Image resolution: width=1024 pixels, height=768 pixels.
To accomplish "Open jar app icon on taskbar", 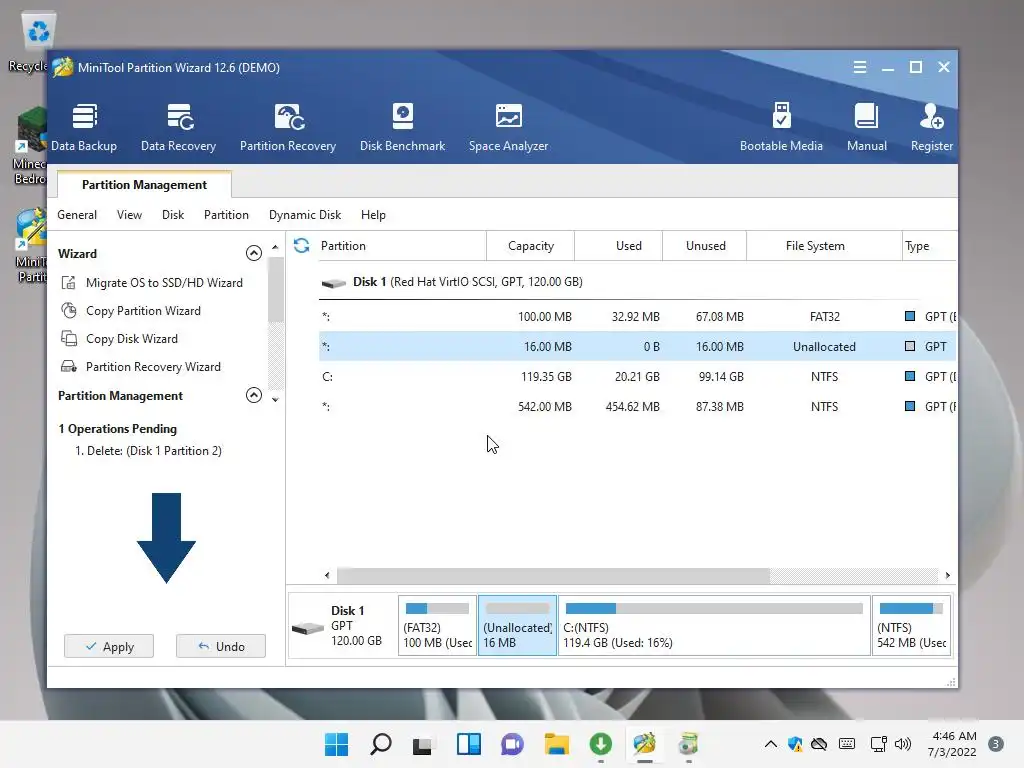I will 688,744.
